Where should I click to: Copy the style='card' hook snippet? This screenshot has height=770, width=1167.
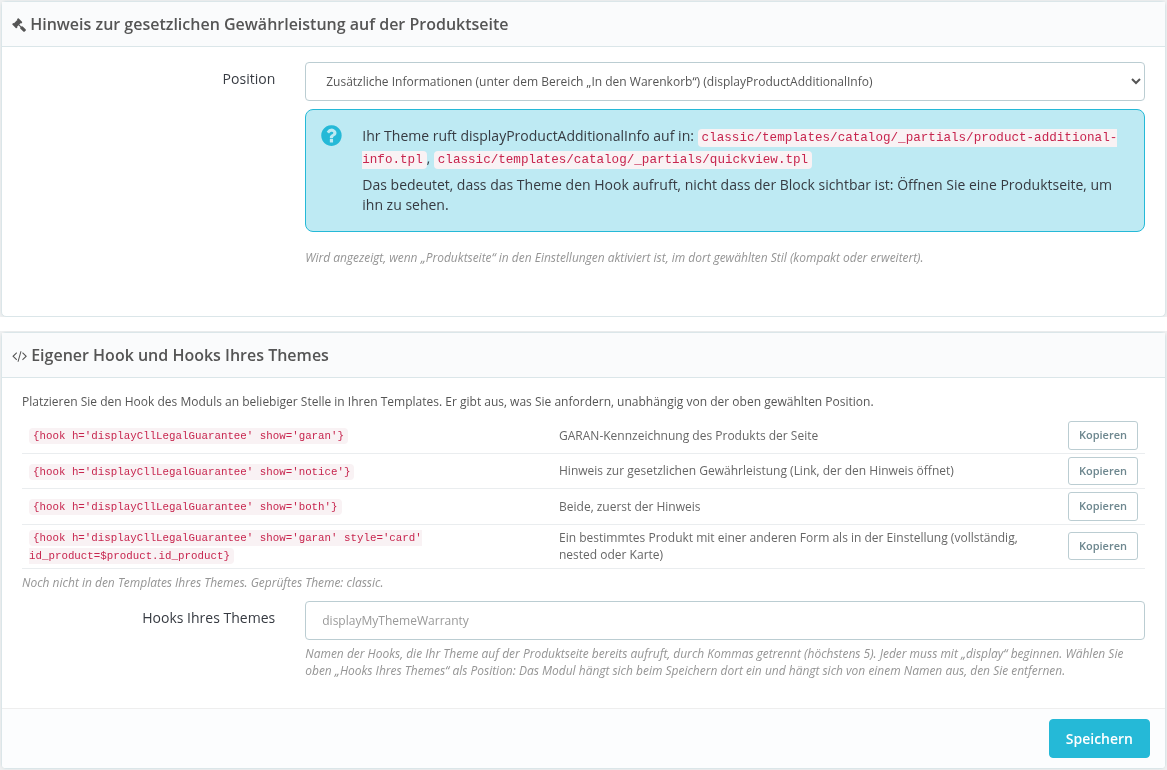[x=1102, y=546]
